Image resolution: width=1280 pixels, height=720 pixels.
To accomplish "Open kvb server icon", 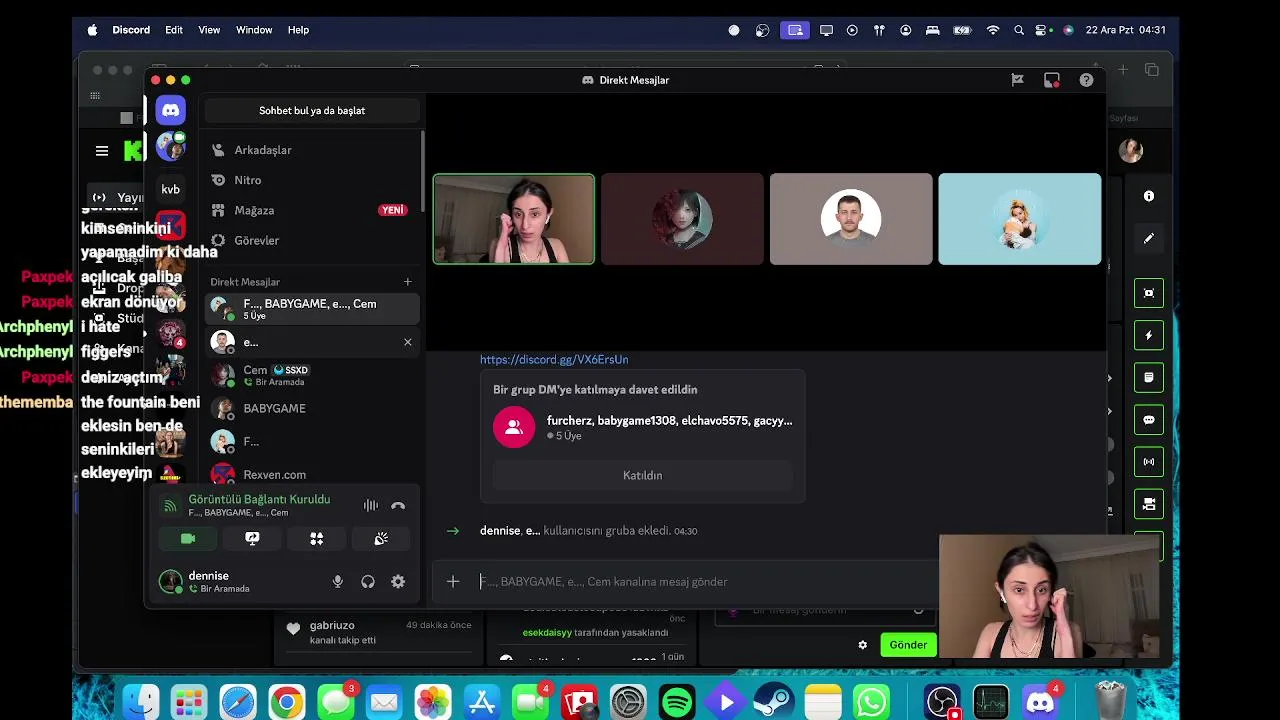I will [x=170, y=189].
